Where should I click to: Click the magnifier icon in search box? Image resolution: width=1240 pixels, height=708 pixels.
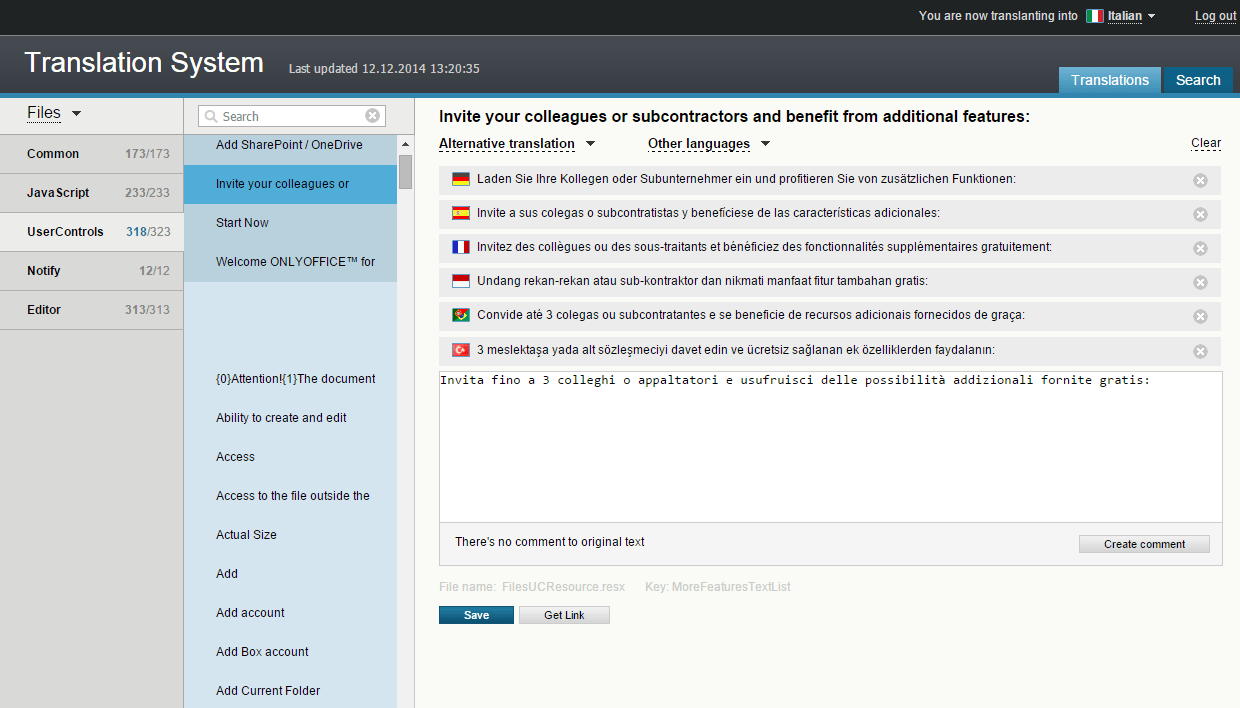[211, 117]
